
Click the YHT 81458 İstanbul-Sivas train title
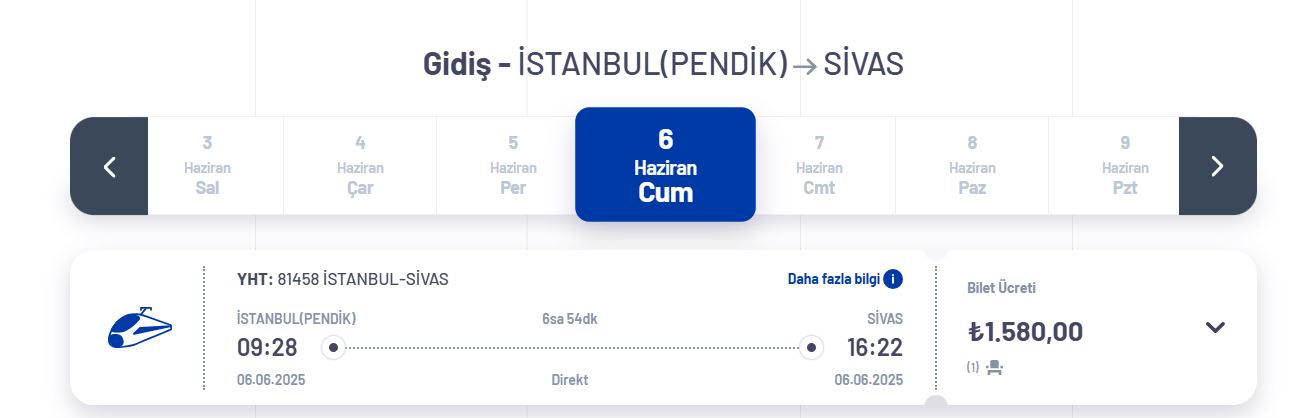(342, 279)
